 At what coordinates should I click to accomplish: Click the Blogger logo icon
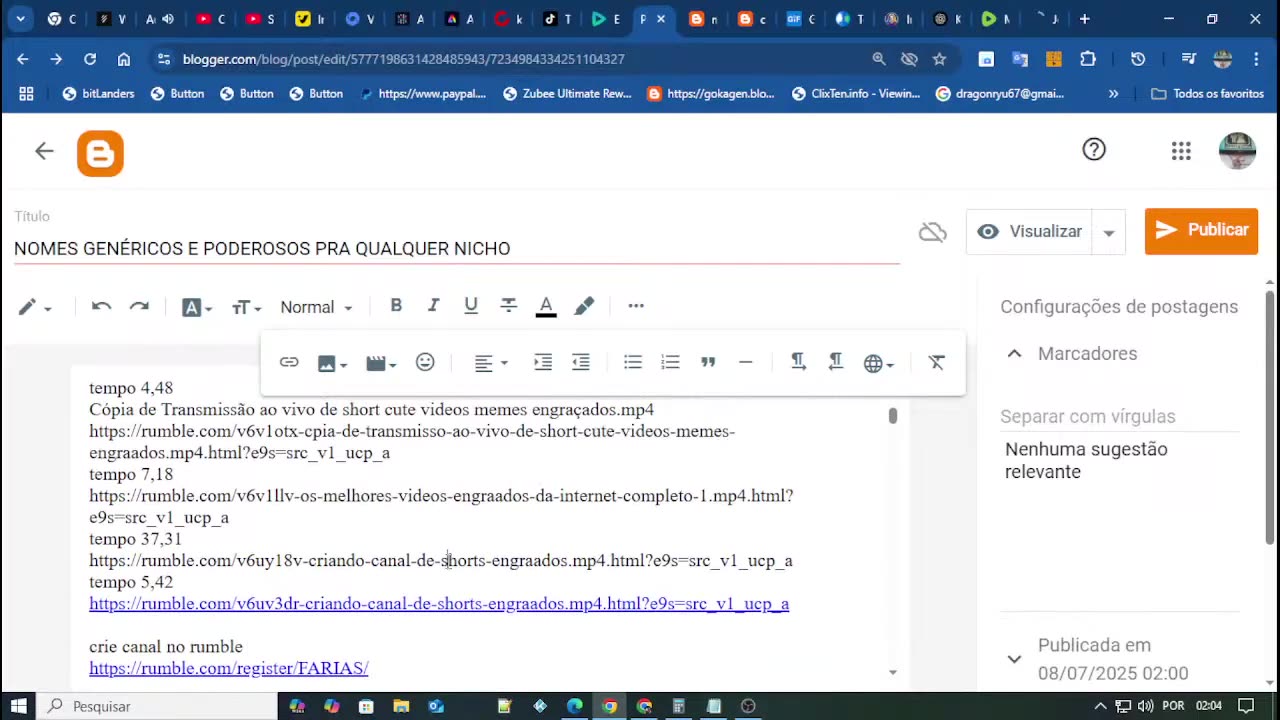[100, 153]
